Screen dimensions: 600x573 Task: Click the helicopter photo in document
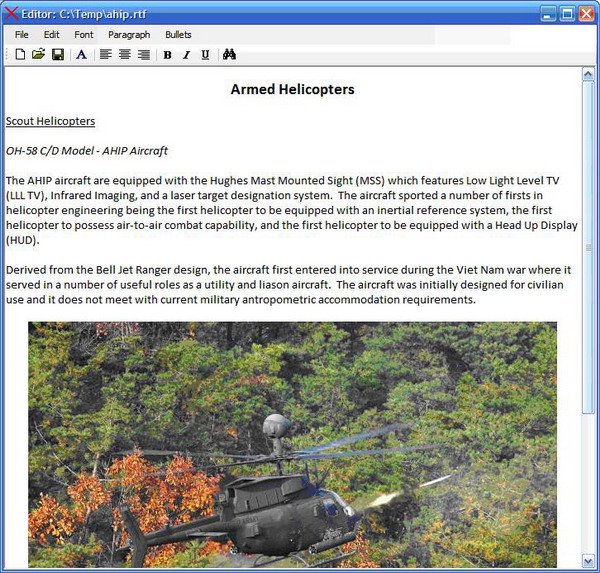pos(292,444)
